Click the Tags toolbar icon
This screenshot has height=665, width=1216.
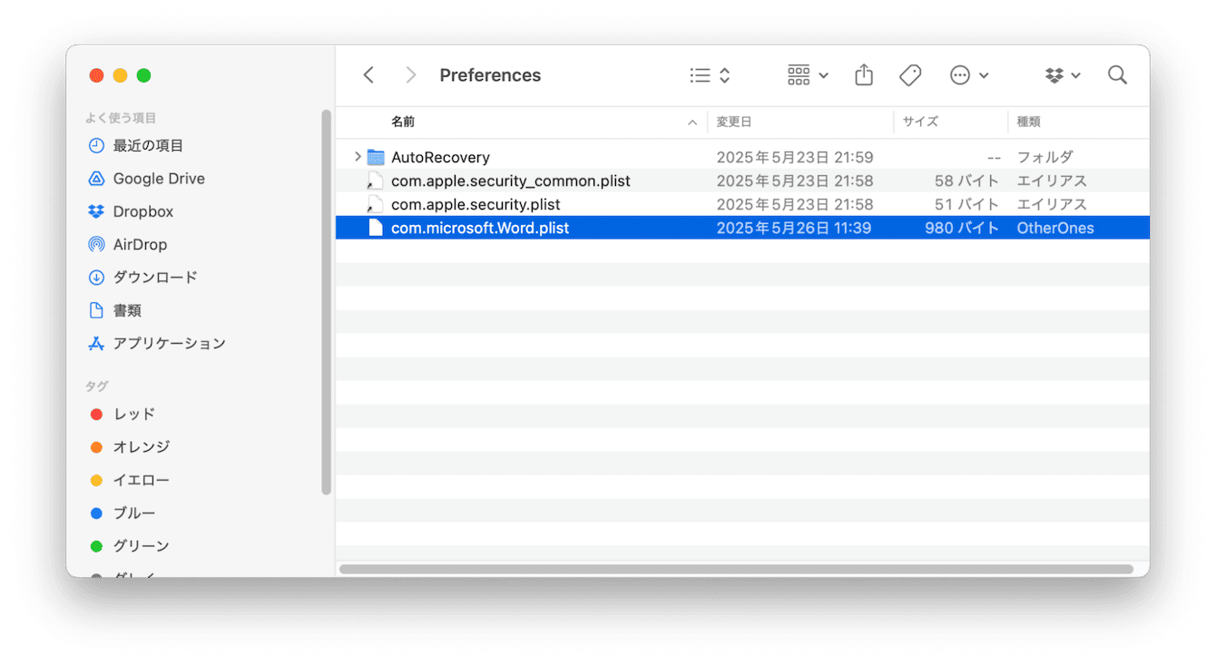pyautogui.click(x=910, y=75)
